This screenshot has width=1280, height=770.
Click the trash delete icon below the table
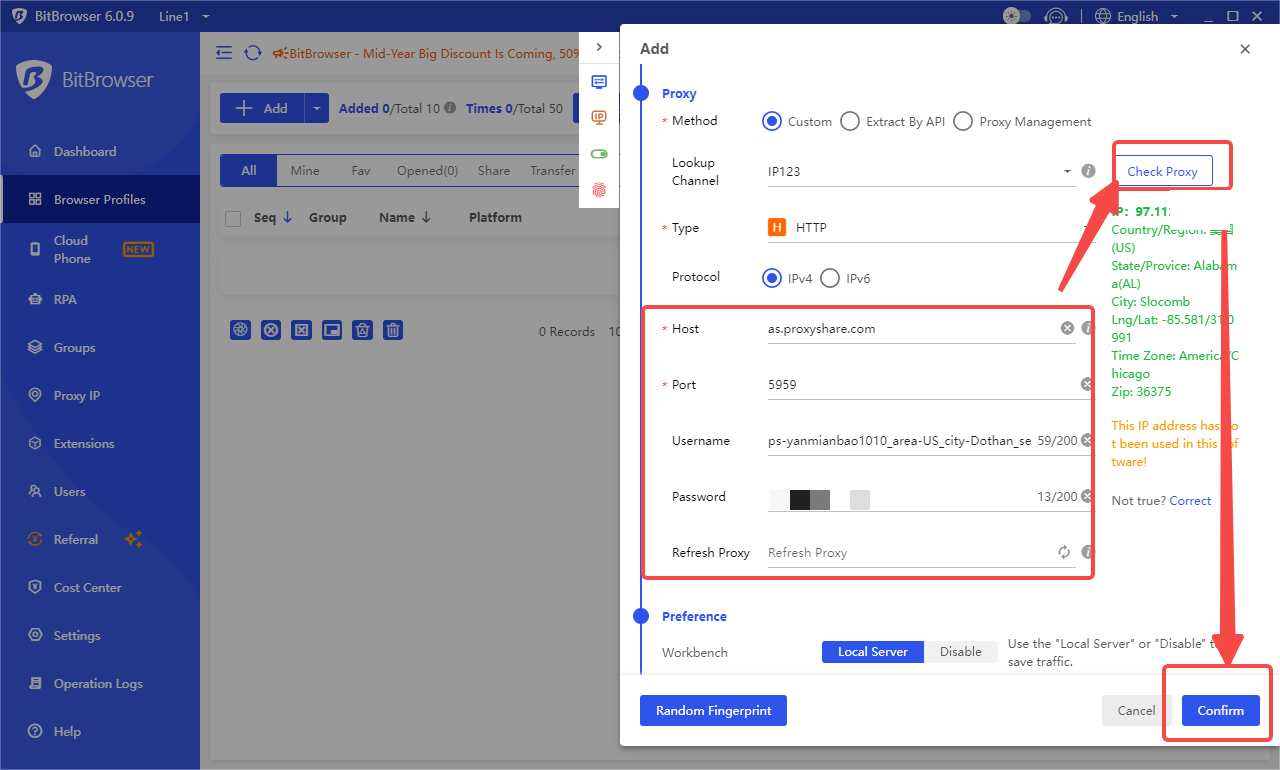393,330
